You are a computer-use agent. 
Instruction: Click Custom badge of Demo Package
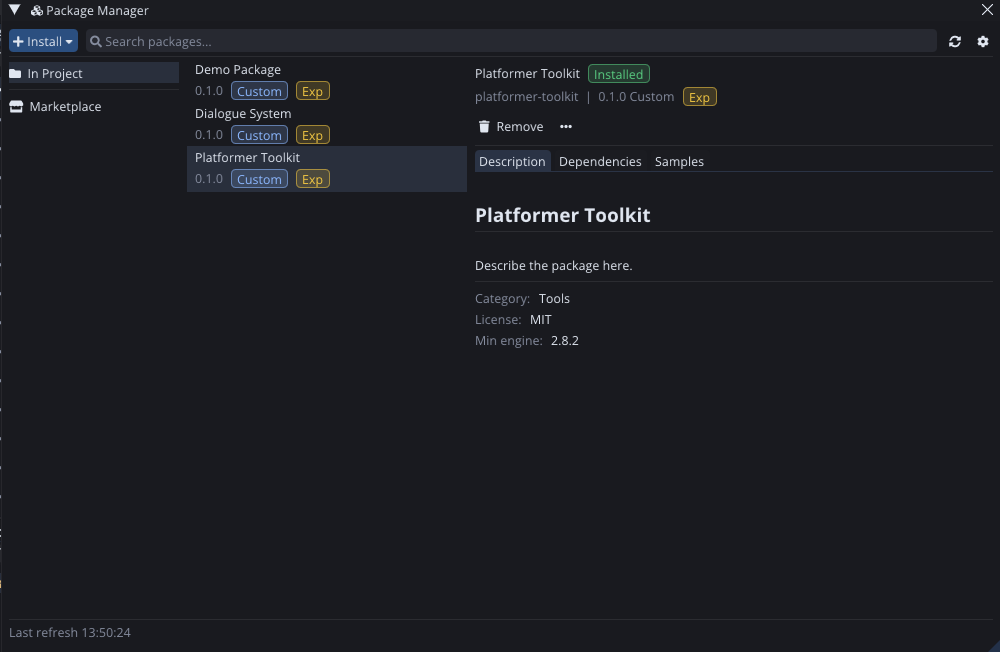point(259,91)
